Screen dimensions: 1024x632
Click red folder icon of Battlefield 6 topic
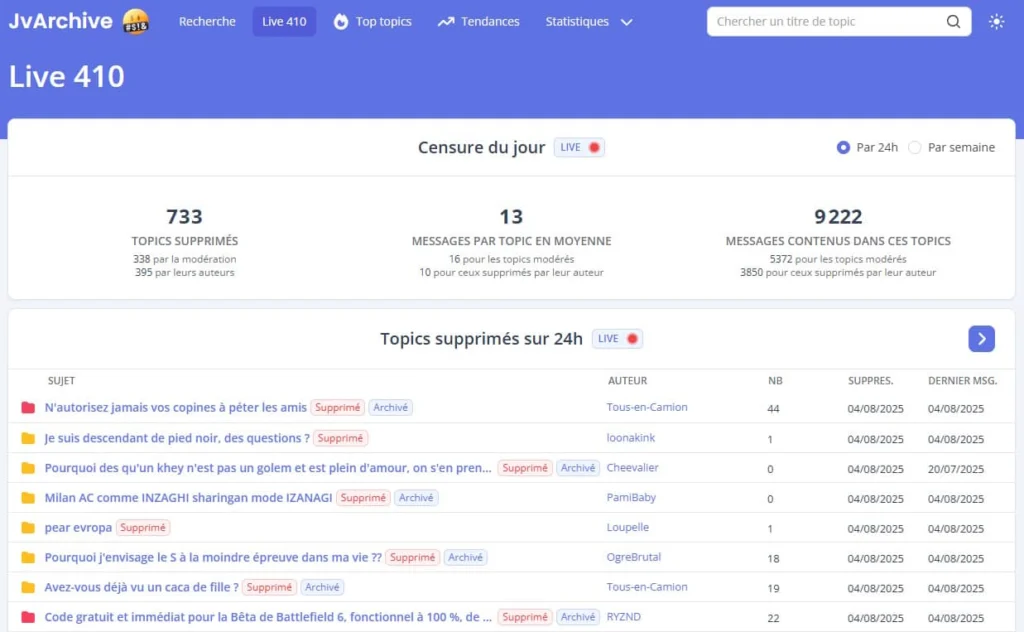(x=28, y=618)
